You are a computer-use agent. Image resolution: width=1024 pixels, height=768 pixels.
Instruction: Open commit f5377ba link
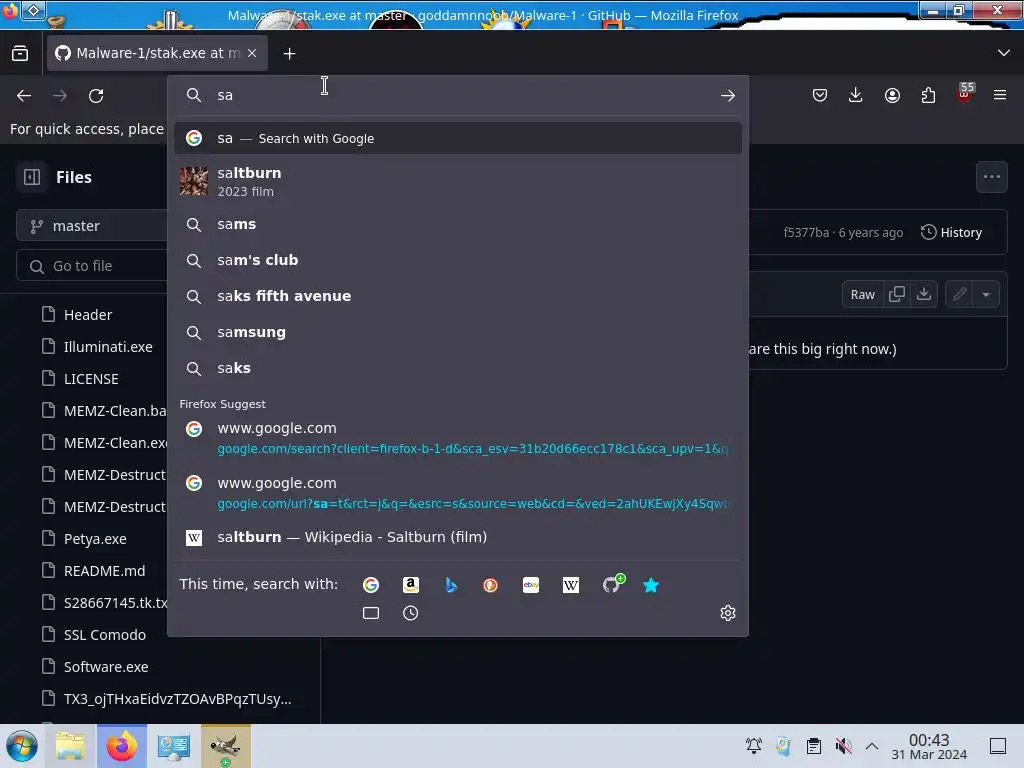click(806, 232)
